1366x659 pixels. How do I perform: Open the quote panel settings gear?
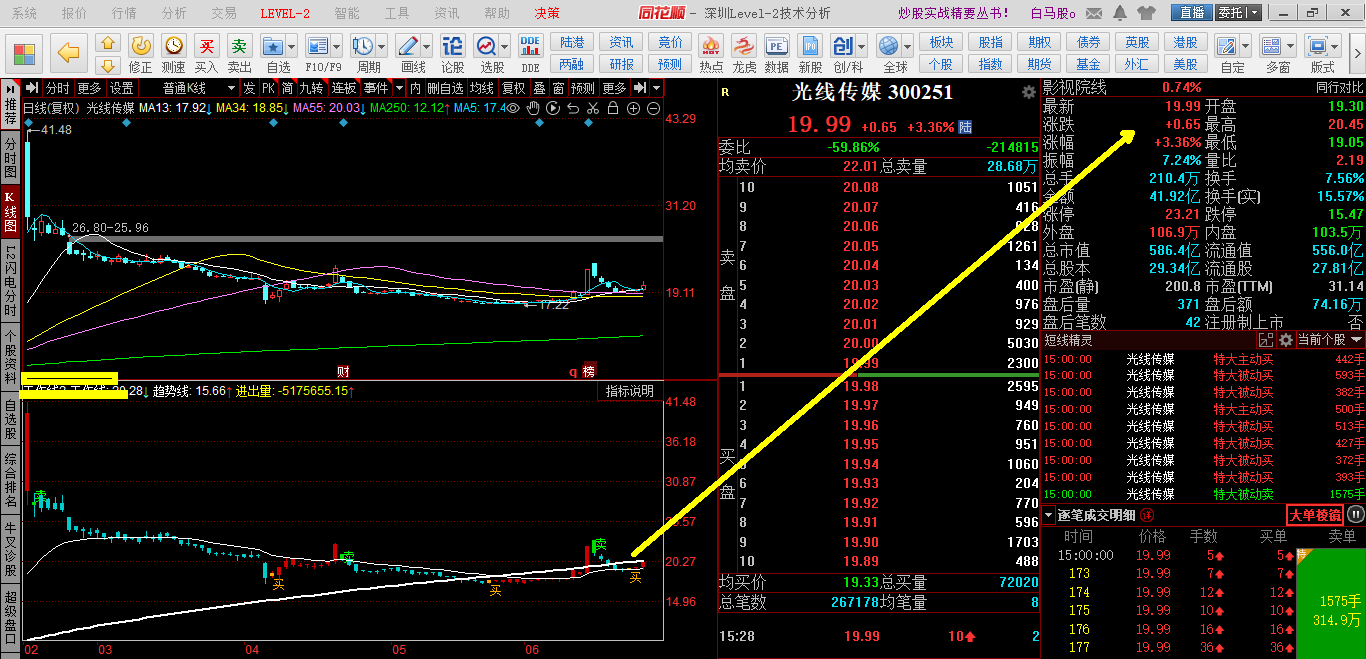coord(1028,92)
